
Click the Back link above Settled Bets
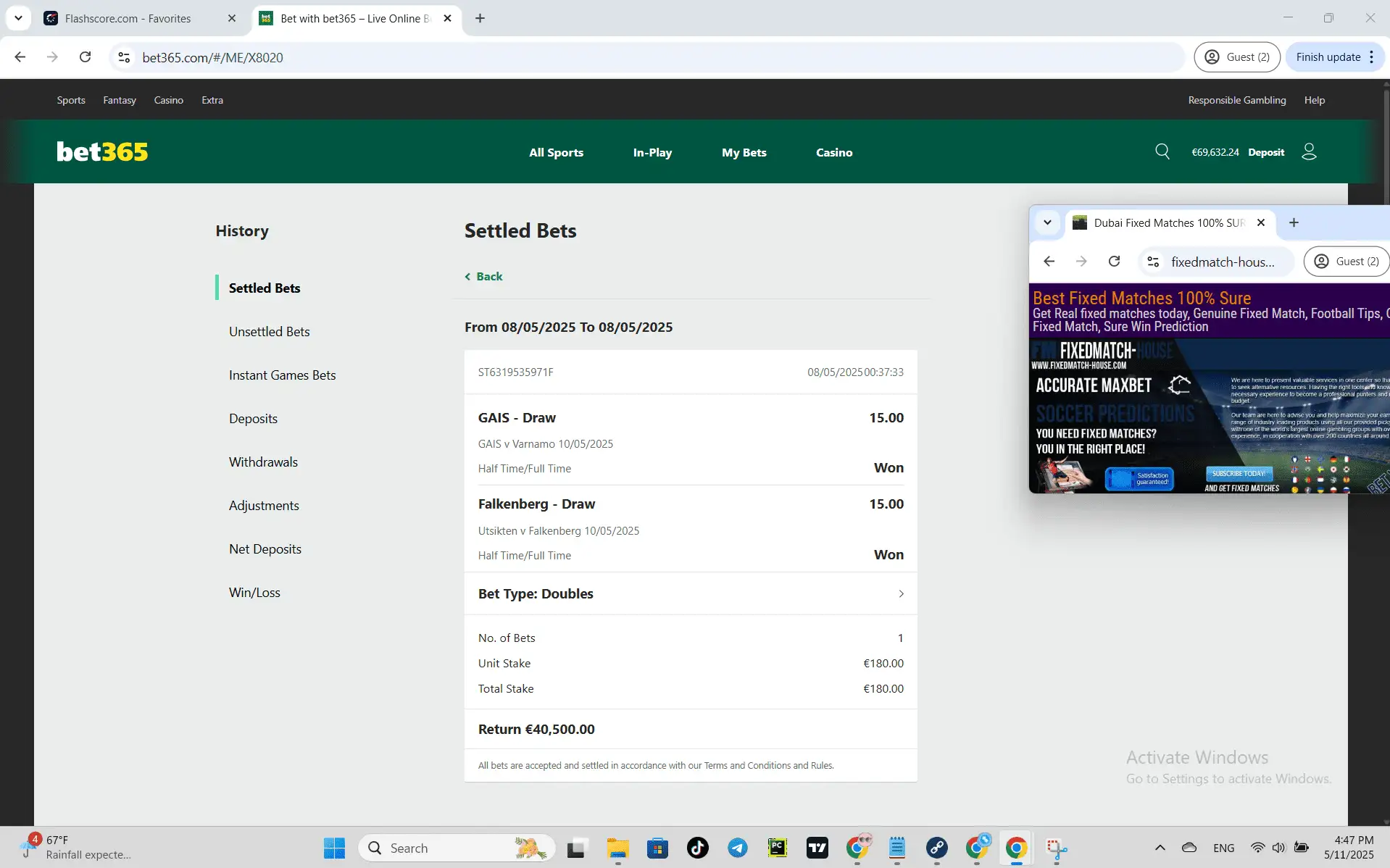click(x=483, y=276)
